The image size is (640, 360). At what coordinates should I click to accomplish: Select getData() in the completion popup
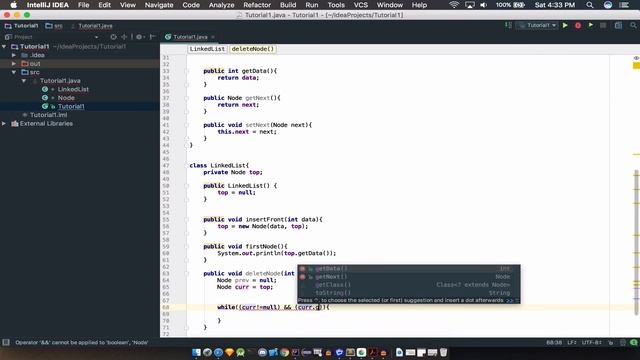409,269
